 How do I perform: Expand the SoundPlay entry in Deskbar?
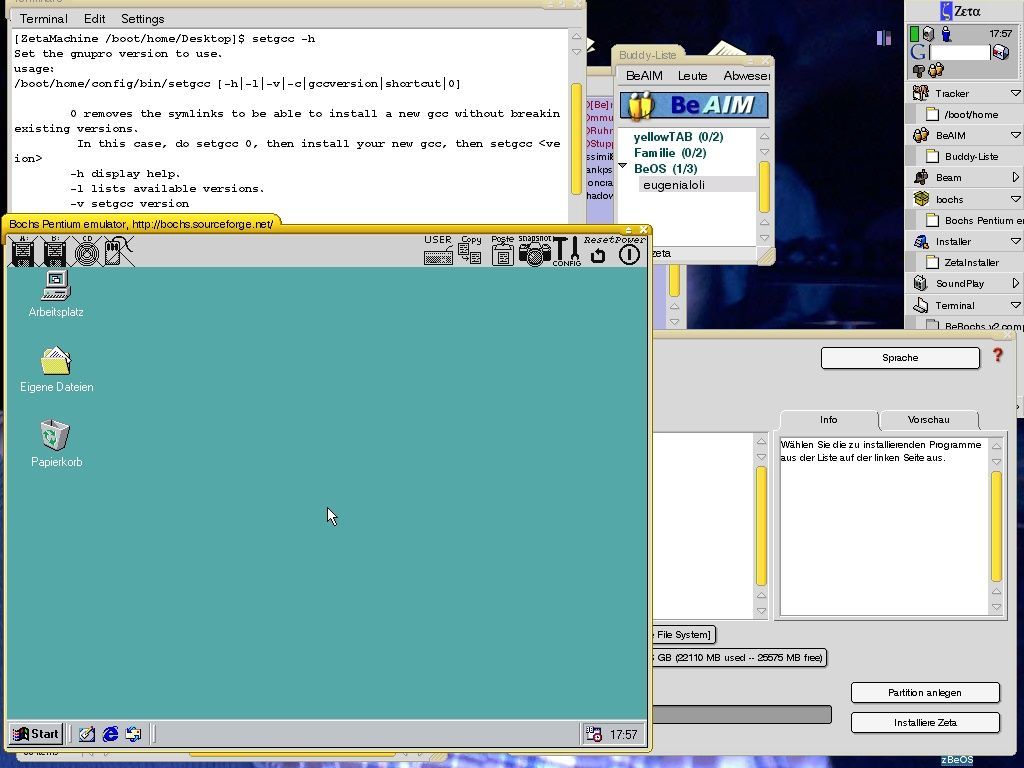coord(1016,283)
